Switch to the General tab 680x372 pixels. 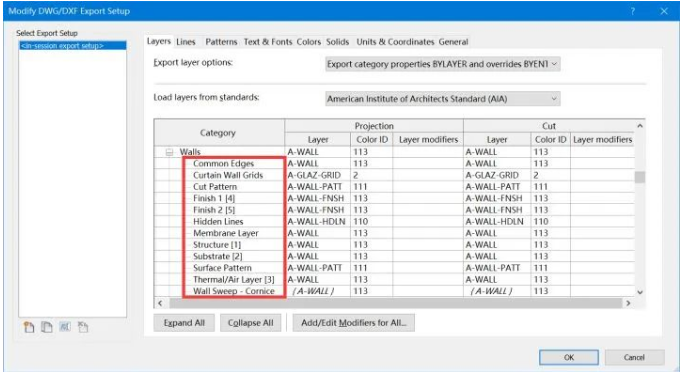click(453, 42)
